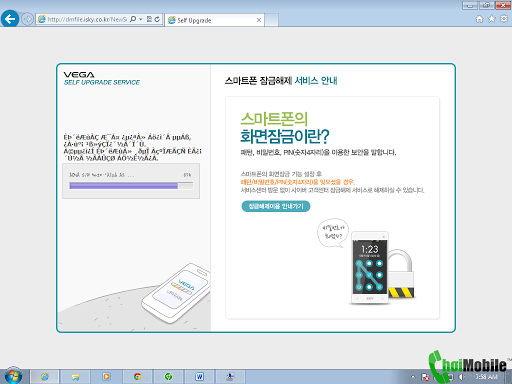The height and width of the screenshot is (384, 512).
Task: Open File Explorer from the taskbar
Action: tap(75, 377)
